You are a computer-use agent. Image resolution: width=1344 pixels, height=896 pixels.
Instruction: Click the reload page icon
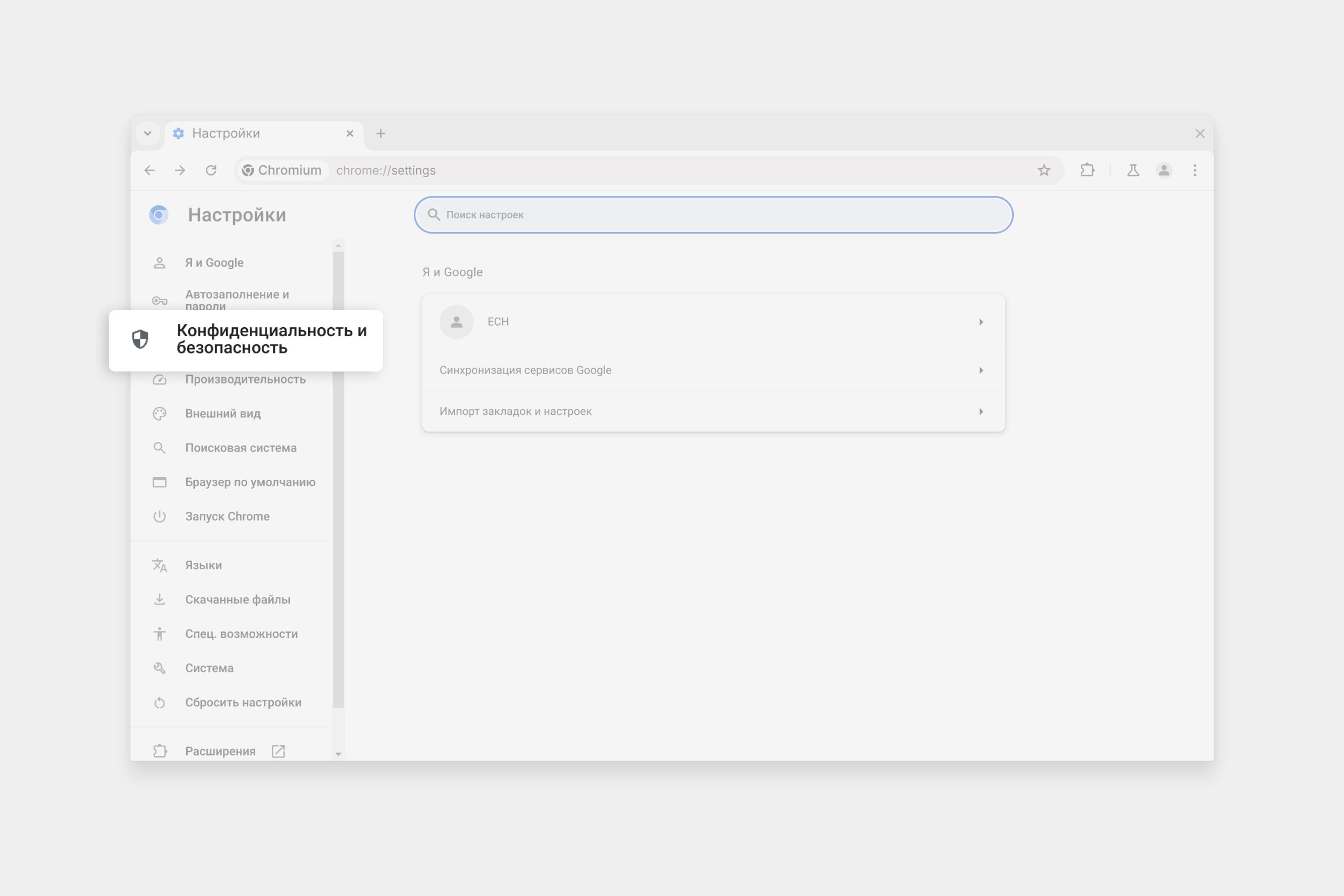(x=211, y=170)
